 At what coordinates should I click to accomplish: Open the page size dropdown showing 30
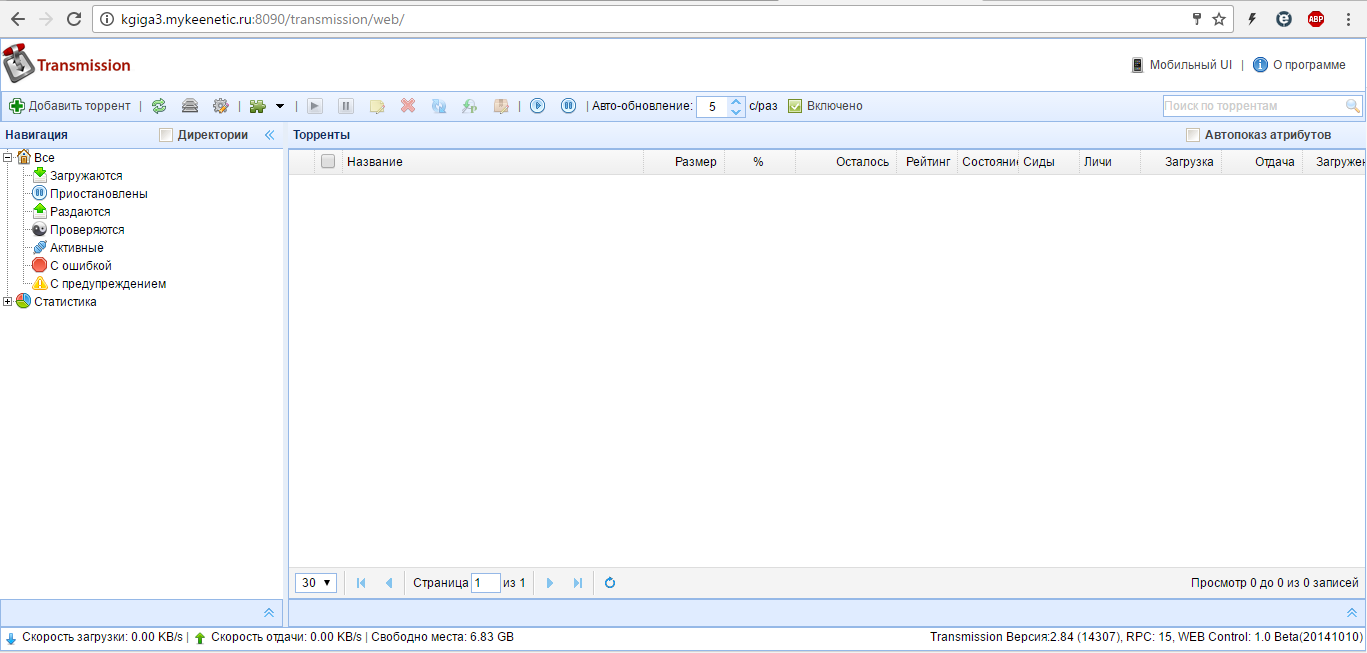316,583
